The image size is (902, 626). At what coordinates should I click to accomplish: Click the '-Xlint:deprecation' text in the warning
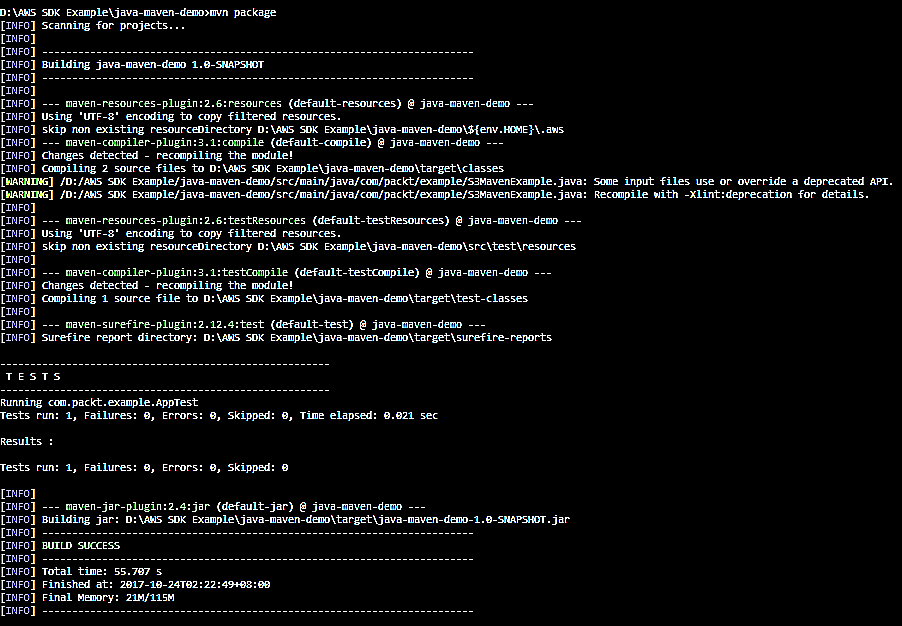[x=738, y=194]
